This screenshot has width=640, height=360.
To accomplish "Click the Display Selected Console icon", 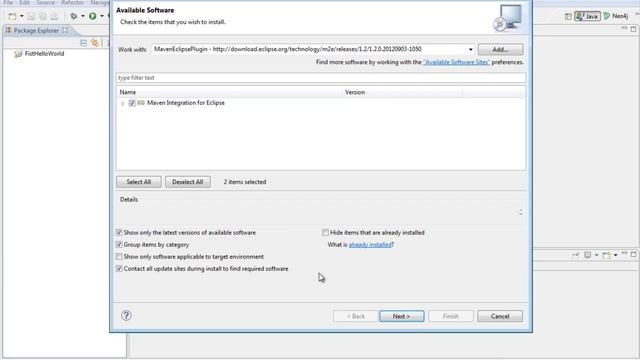I will (x=587, y=255).
